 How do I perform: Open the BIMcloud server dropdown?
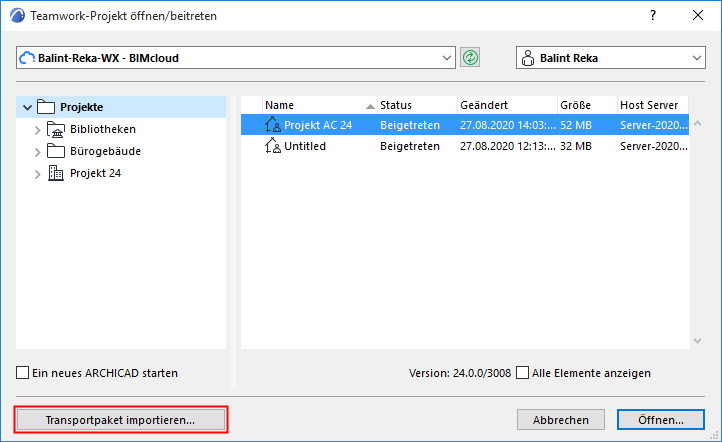[x=446, y=58]
